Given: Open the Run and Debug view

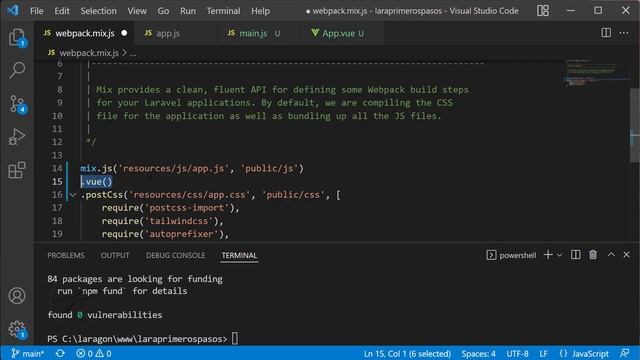Looking at the screenshot, I should click(x=17, y=137).
